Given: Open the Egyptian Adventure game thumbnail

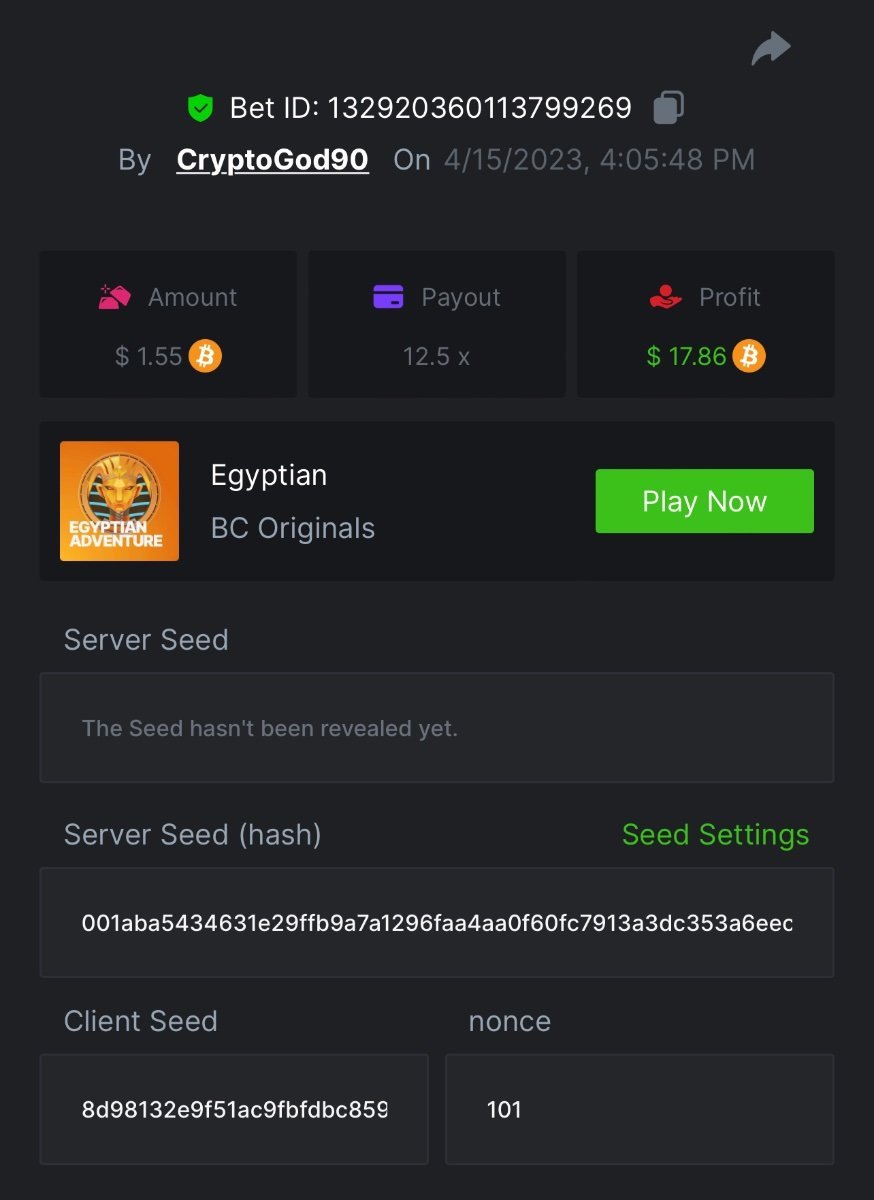Looking at the screenshot, I should pyautogui.click(x=119, y=501).
